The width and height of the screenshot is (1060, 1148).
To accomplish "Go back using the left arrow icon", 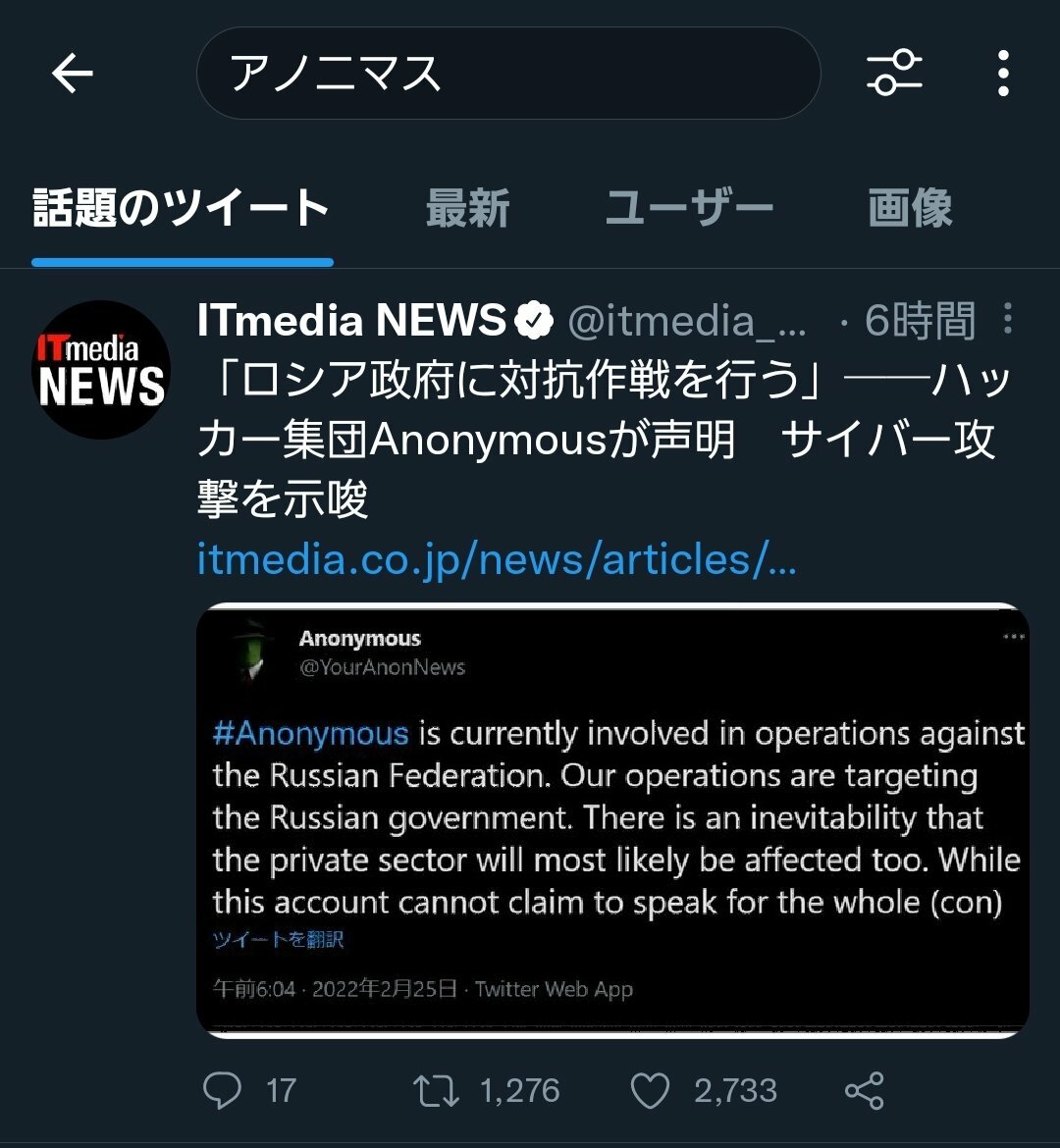I will click(x=72, y=74).
